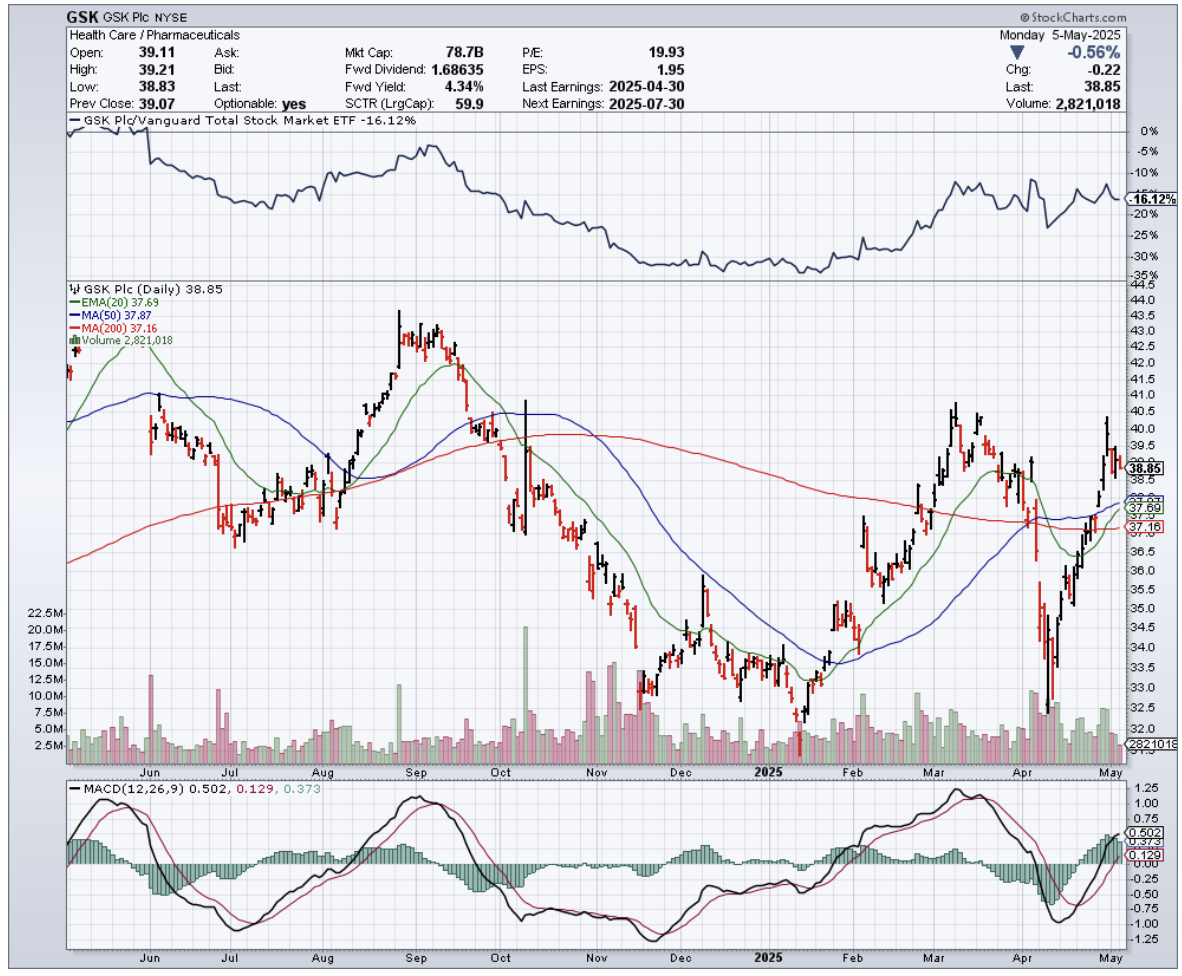
Task: Click the copyright symbol before StockCharts.com
Action: pos(1025,18)
